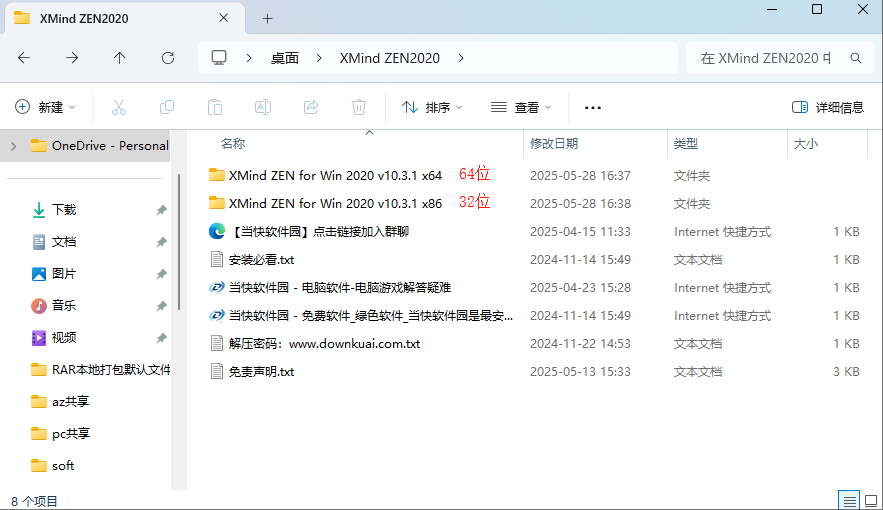Image resolution: width=883 pixels, height=510 pixels.
Task: Select 免责声明.txt file name
Action: pos(261,372)
